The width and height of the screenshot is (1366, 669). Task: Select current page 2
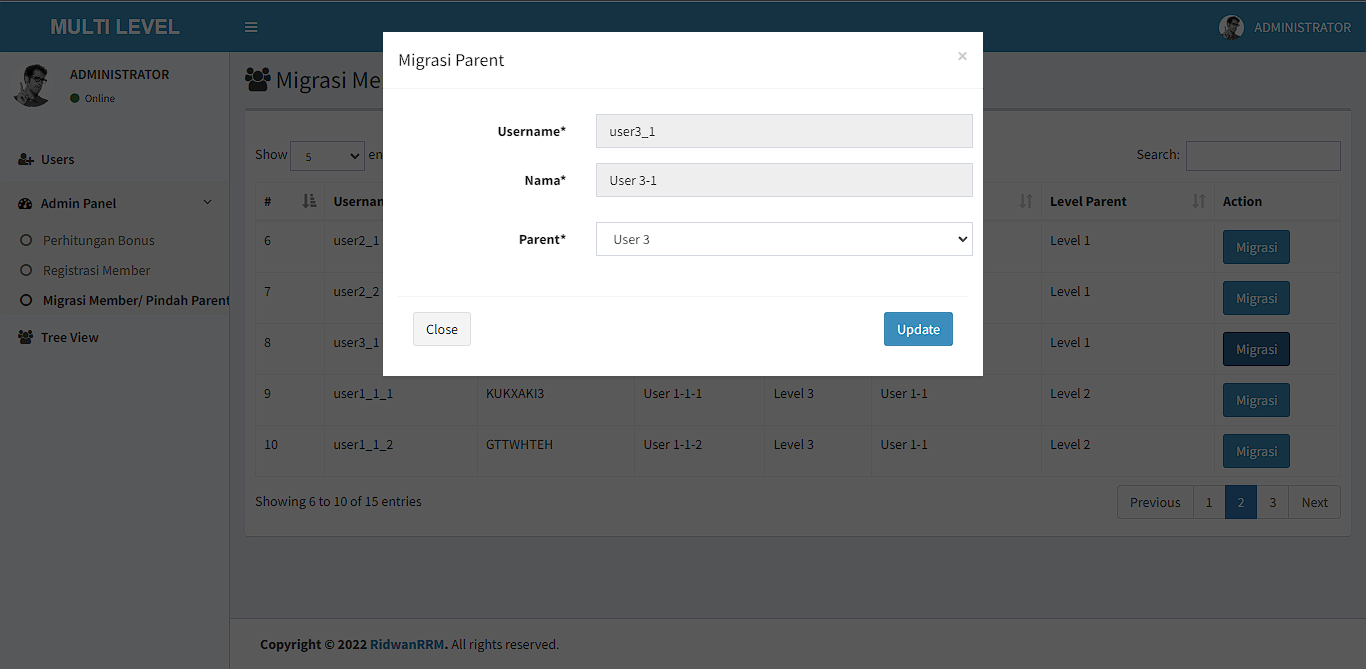coord(1241,502)
